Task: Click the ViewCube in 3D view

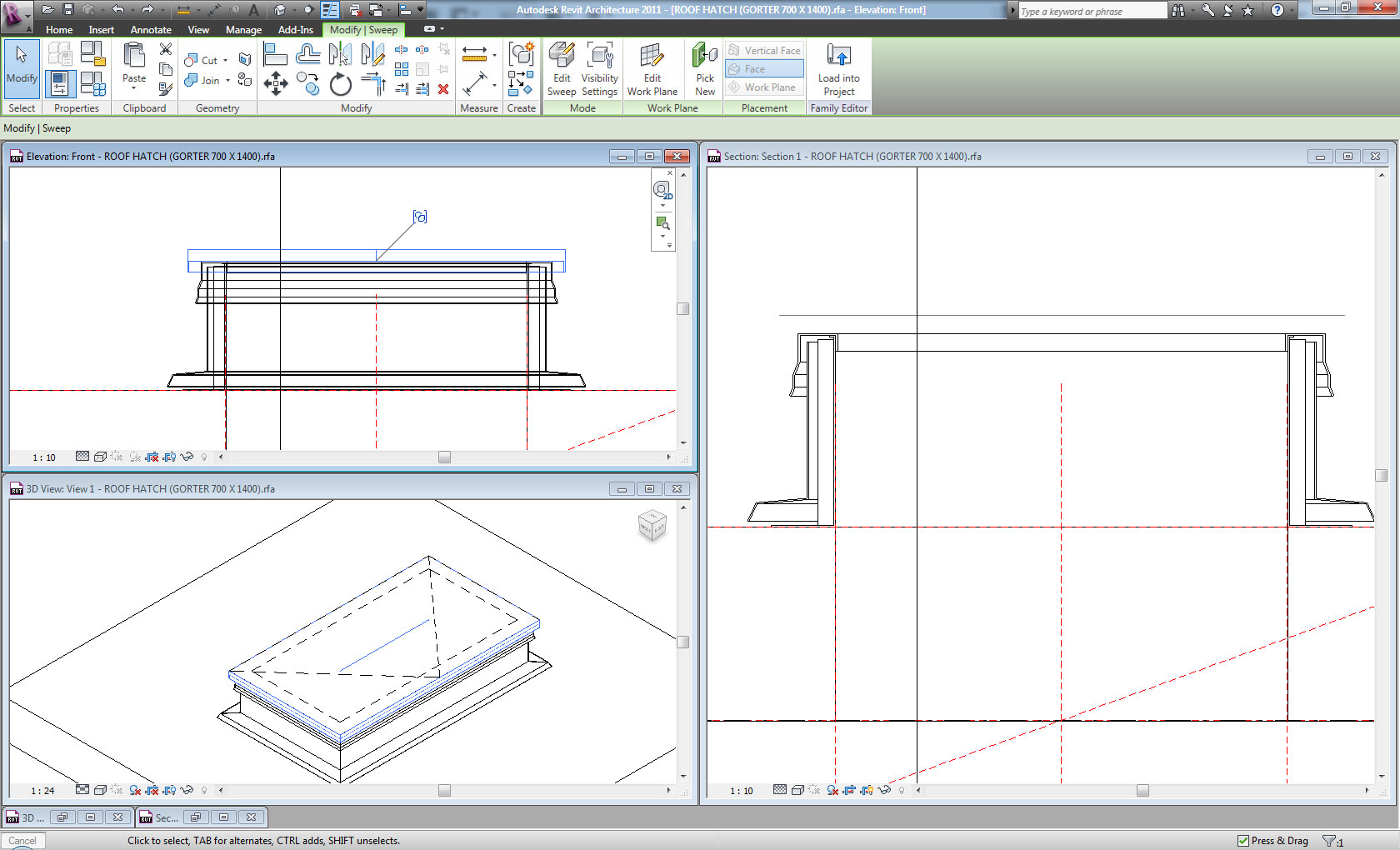Action: click(x=652, y=525)
